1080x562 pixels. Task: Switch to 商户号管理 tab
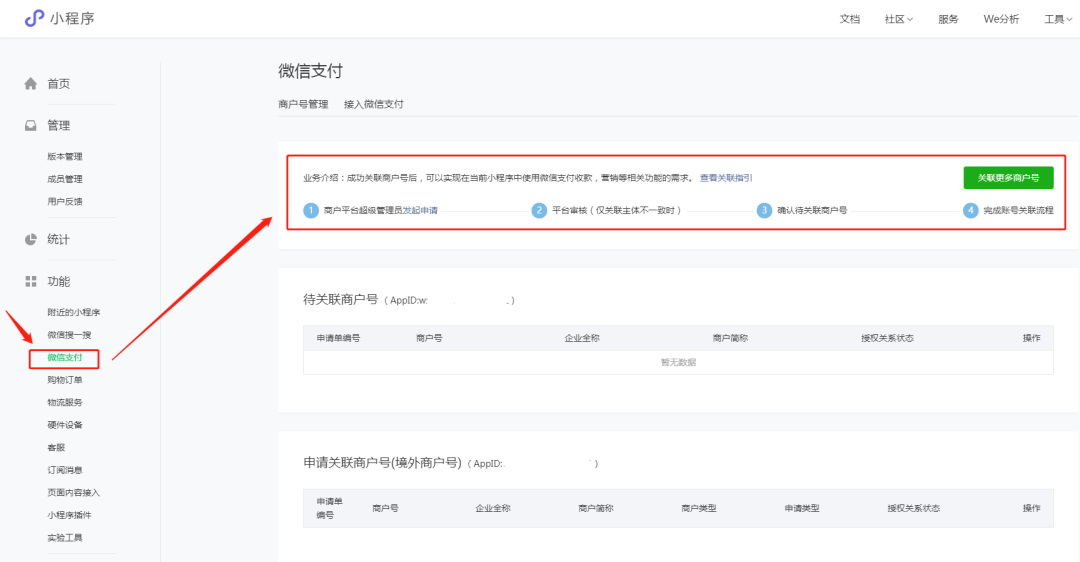pyautogui.click(x=303, y=104)
